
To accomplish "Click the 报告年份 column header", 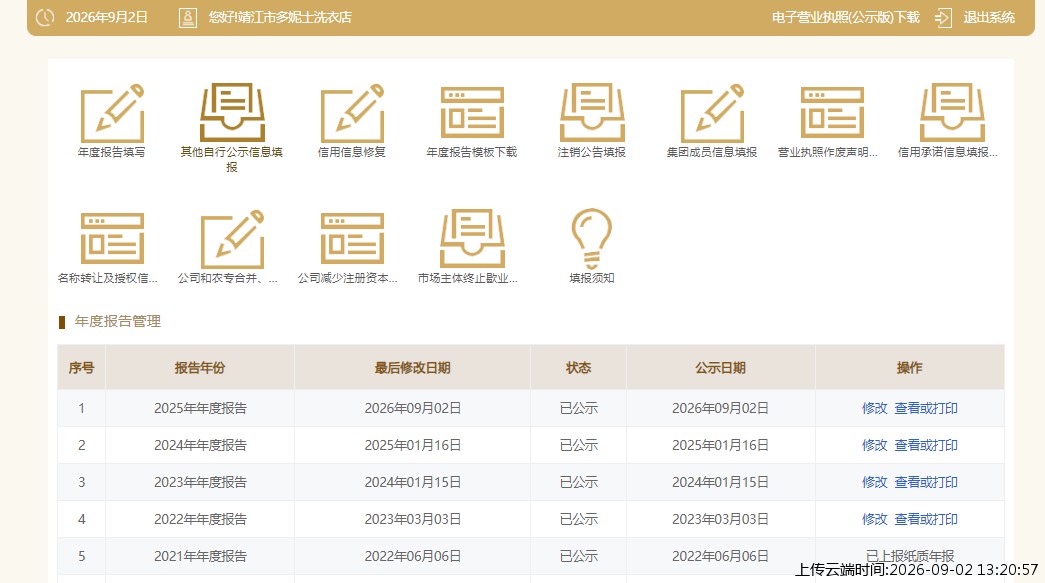I will (200, 368).
